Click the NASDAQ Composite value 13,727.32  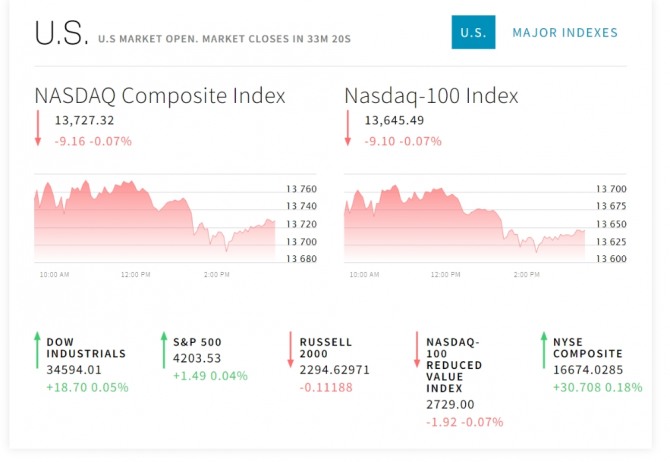[84, 121]
